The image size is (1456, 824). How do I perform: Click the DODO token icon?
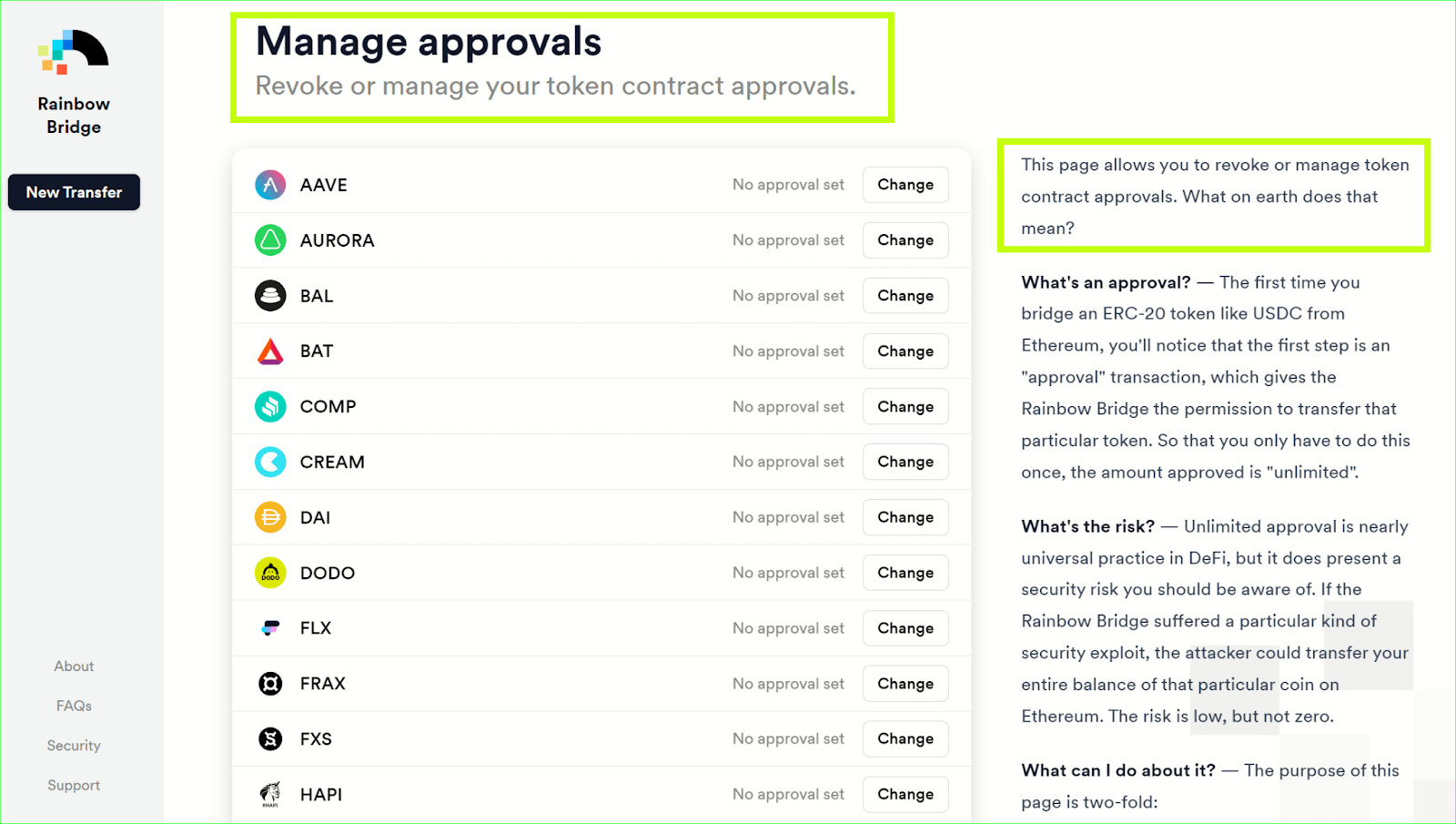pyautogui.click(x=270, y=573)
